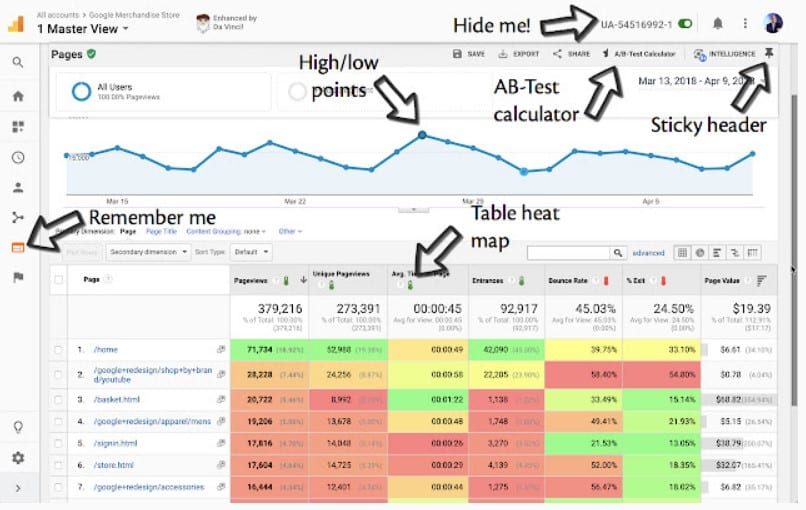806x510 pixels.
Task: Go to Home via sidebar icon
Action: tap(18, 96)
